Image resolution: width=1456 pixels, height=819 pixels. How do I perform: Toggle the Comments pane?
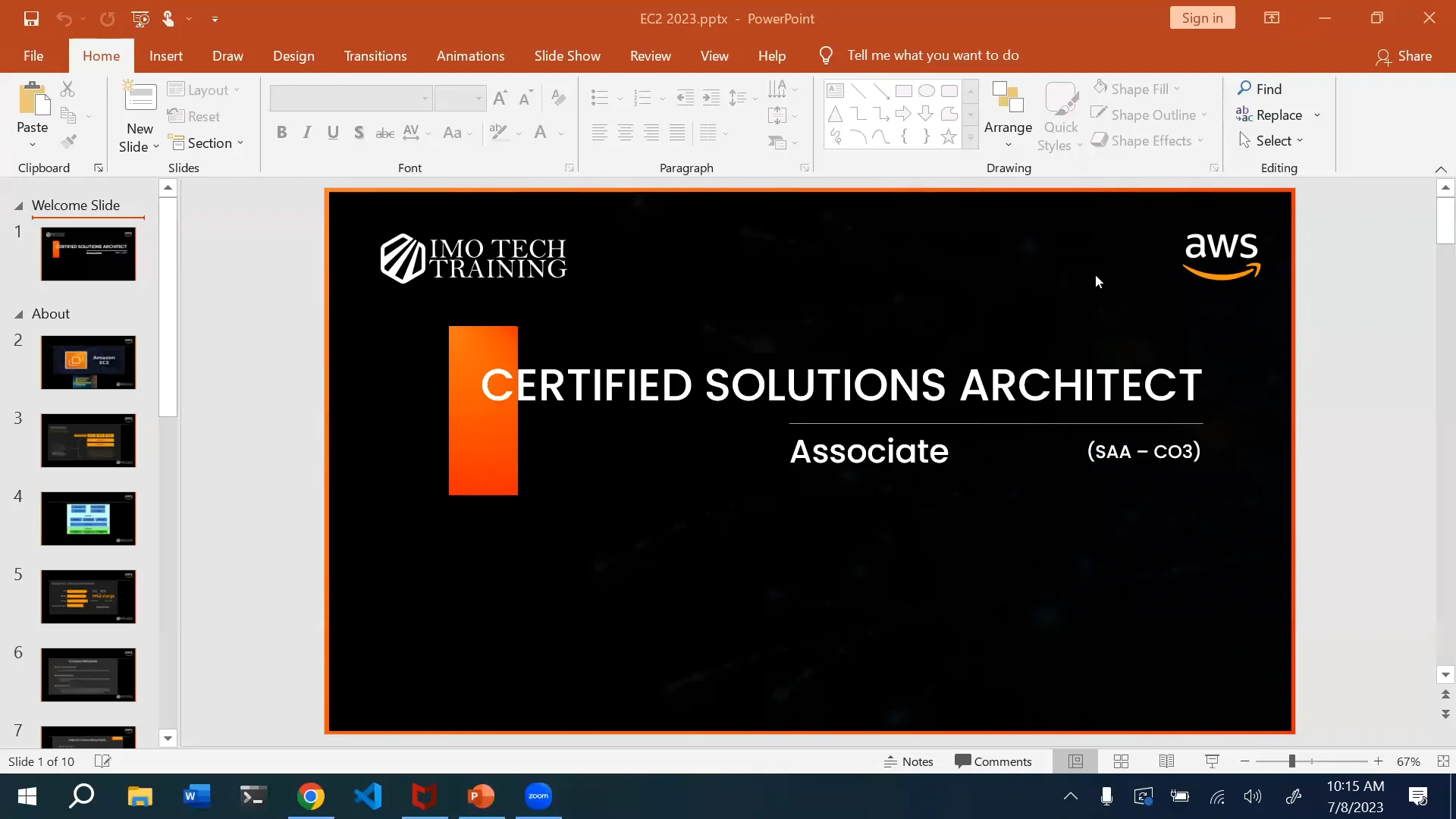coord(993,761)
